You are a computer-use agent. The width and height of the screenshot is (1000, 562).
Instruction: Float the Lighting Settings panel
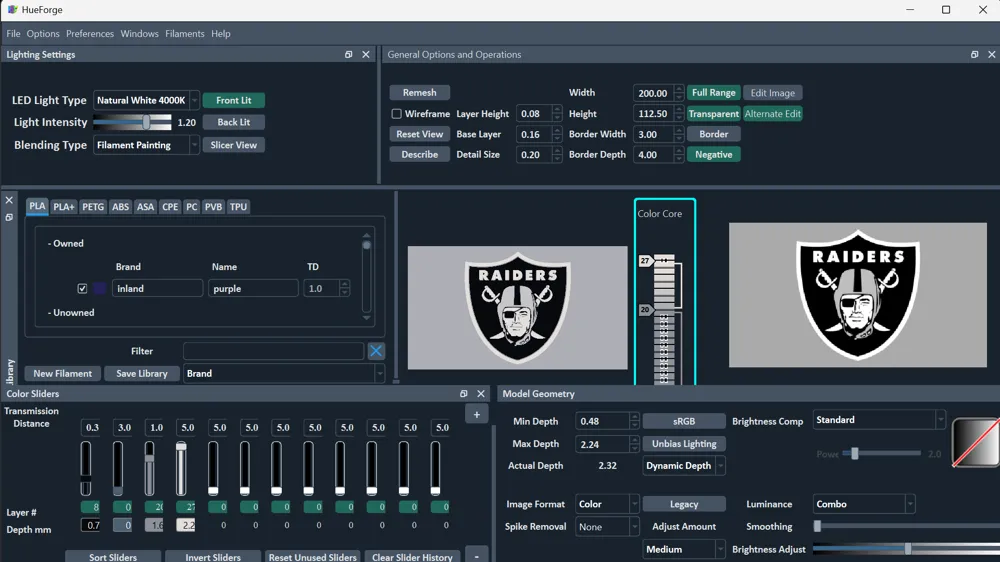[348, 55]
